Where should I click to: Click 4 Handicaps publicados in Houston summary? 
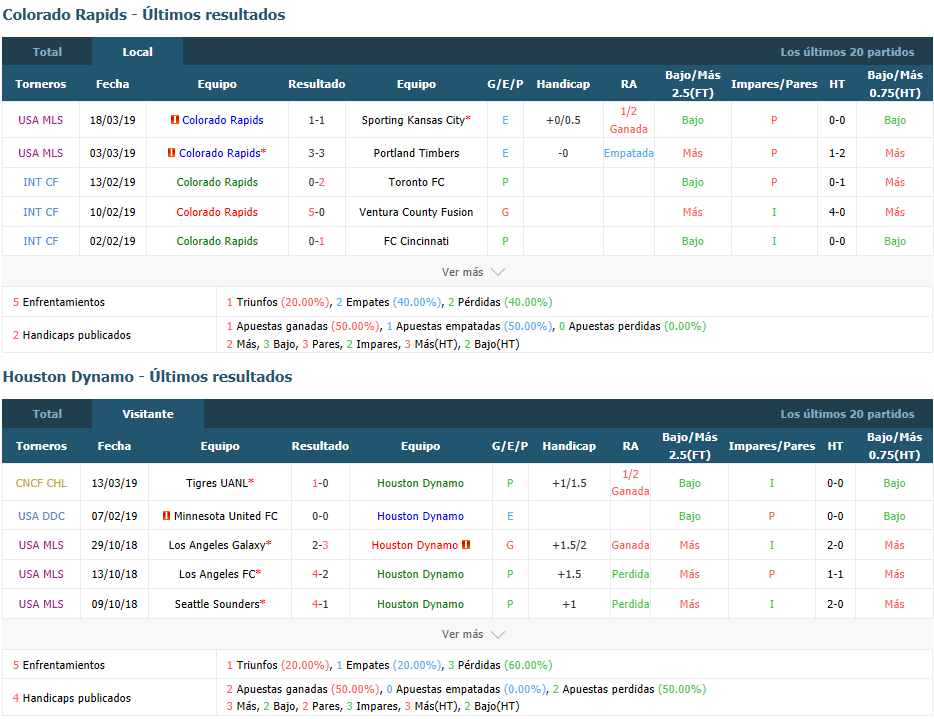[71, 698]
